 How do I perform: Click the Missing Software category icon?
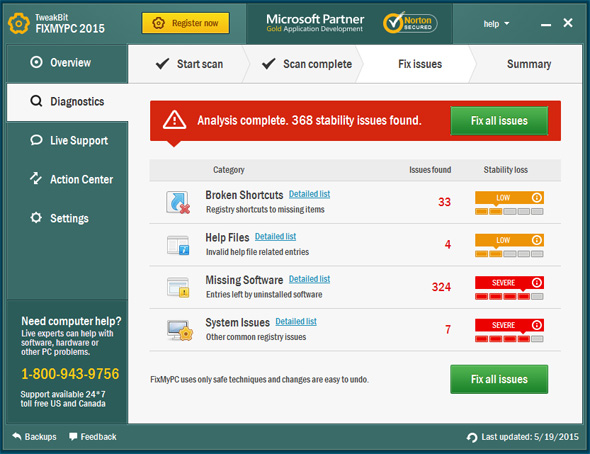[178, 288]
